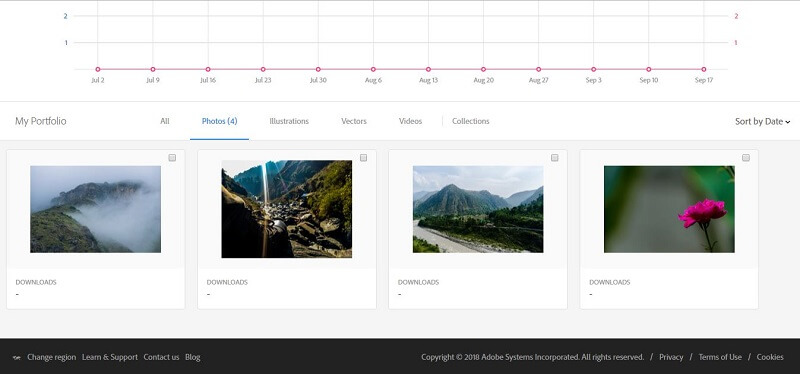Click the Jul 2 data point on chart

(x=97, y=69)
